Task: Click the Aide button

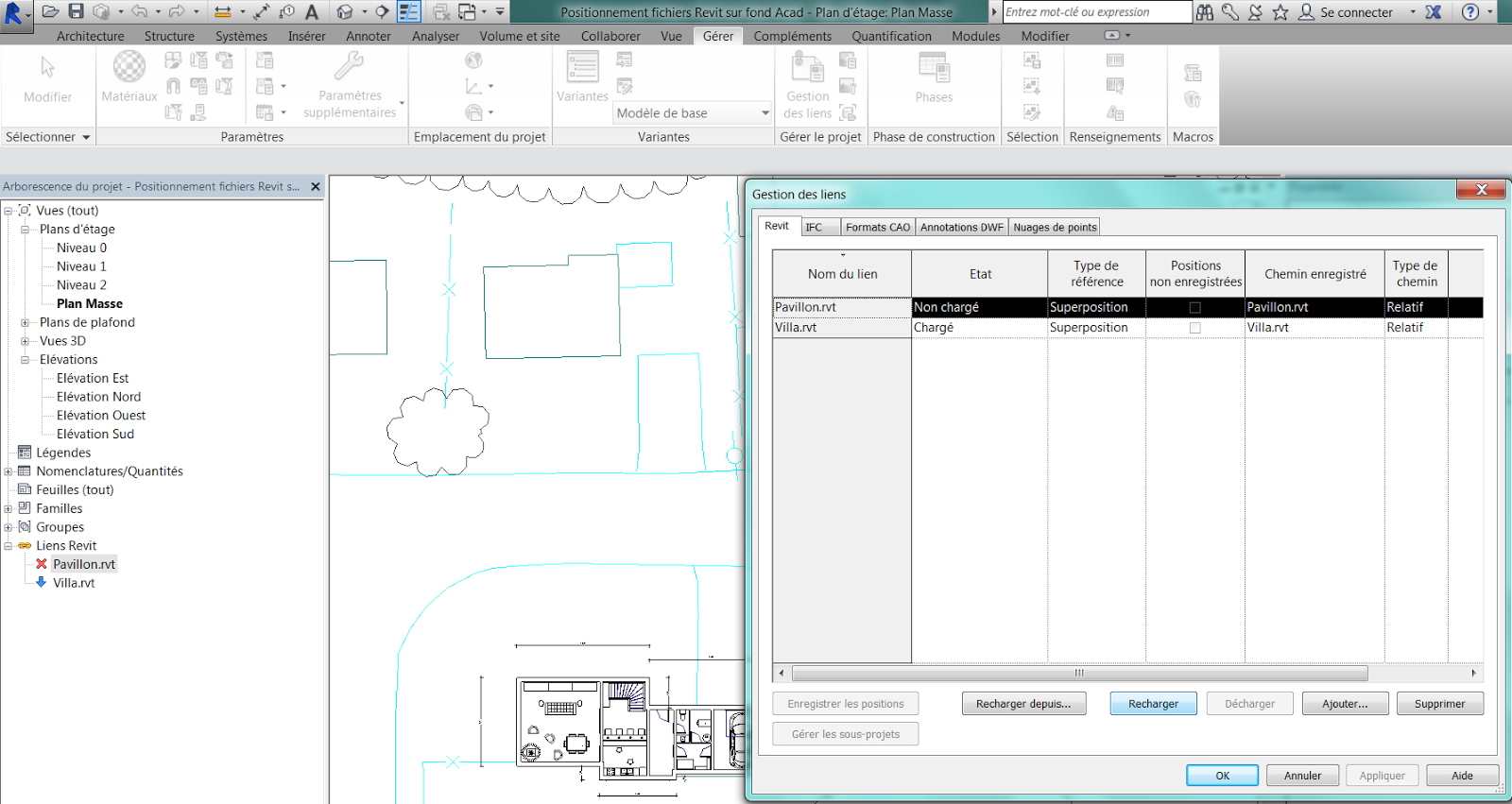Action: click(x=1462, y=776)
